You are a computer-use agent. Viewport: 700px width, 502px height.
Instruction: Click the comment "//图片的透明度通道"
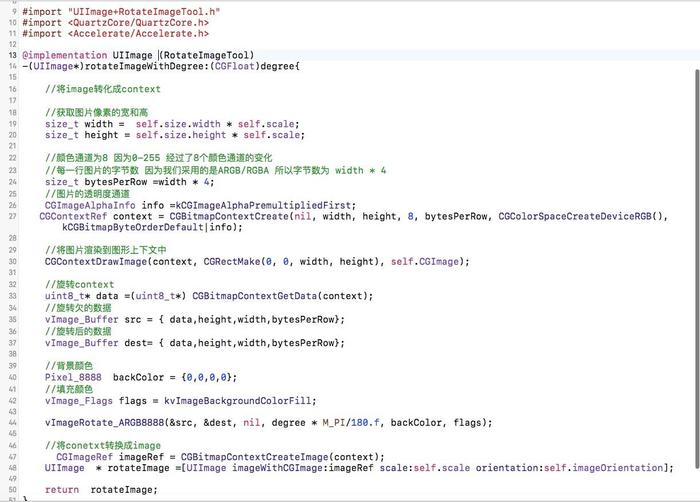pyautogui.click(x=88, y=194)
